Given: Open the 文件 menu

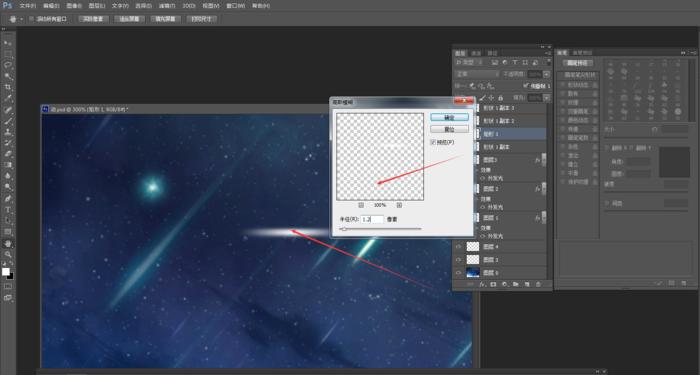Looking at the screenshot, I should (27, 6).
